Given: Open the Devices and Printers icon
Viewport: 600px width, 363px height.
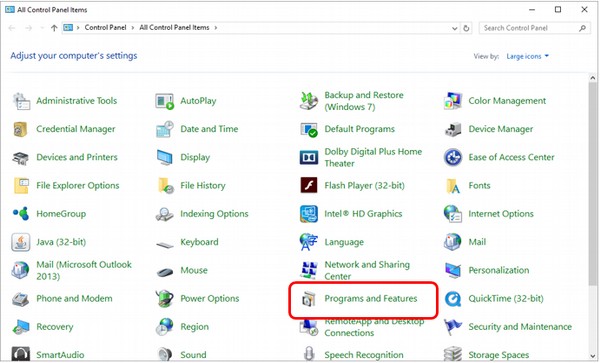Looking at the screenshot, I should point(21,158).
